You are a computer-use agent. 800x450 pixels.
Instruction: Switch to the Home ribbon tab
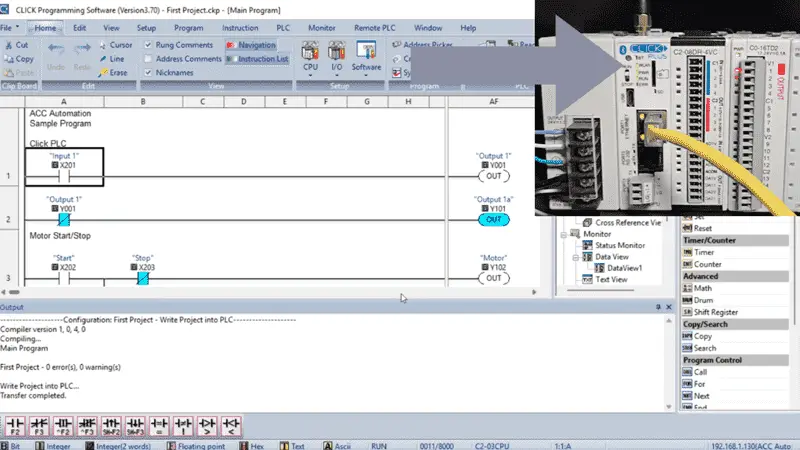45,28
